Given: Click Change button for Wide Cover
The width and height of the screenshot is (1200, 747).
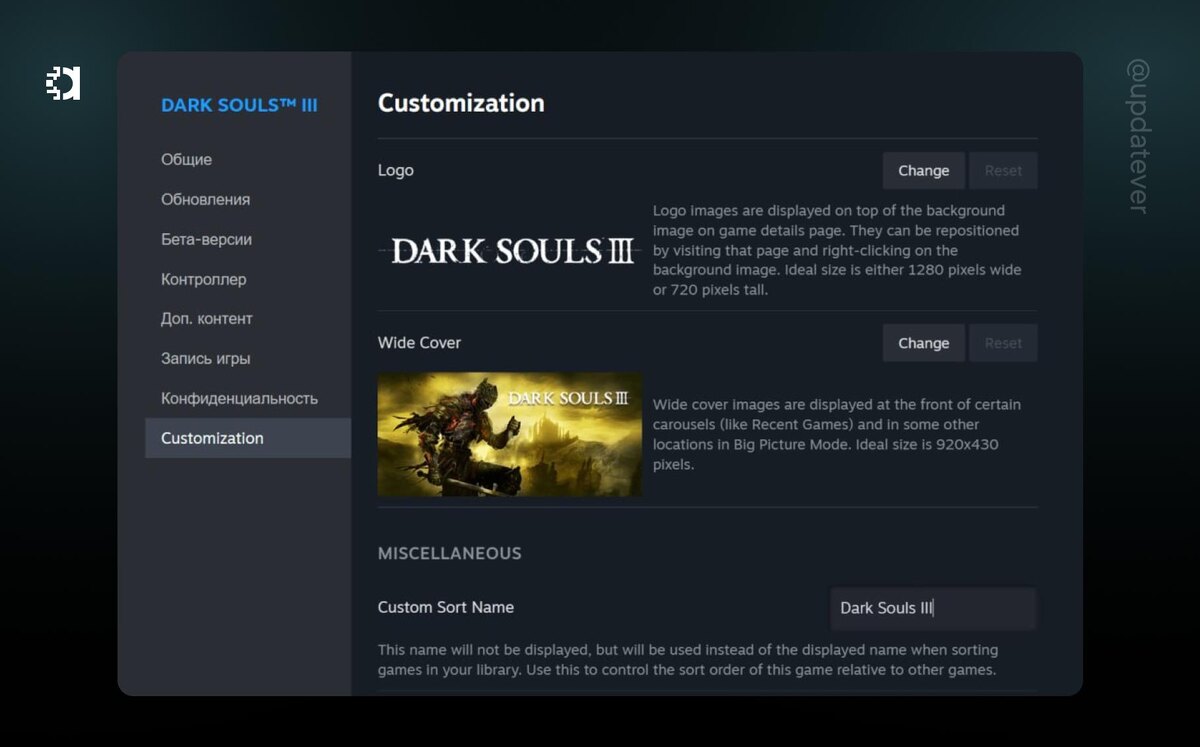Looking at the screenshot, I should tap(923, 343).
